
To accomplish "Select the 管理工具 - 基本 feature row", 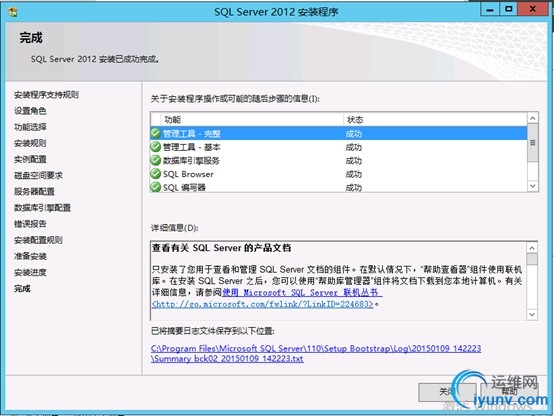I will click(338, 147).
